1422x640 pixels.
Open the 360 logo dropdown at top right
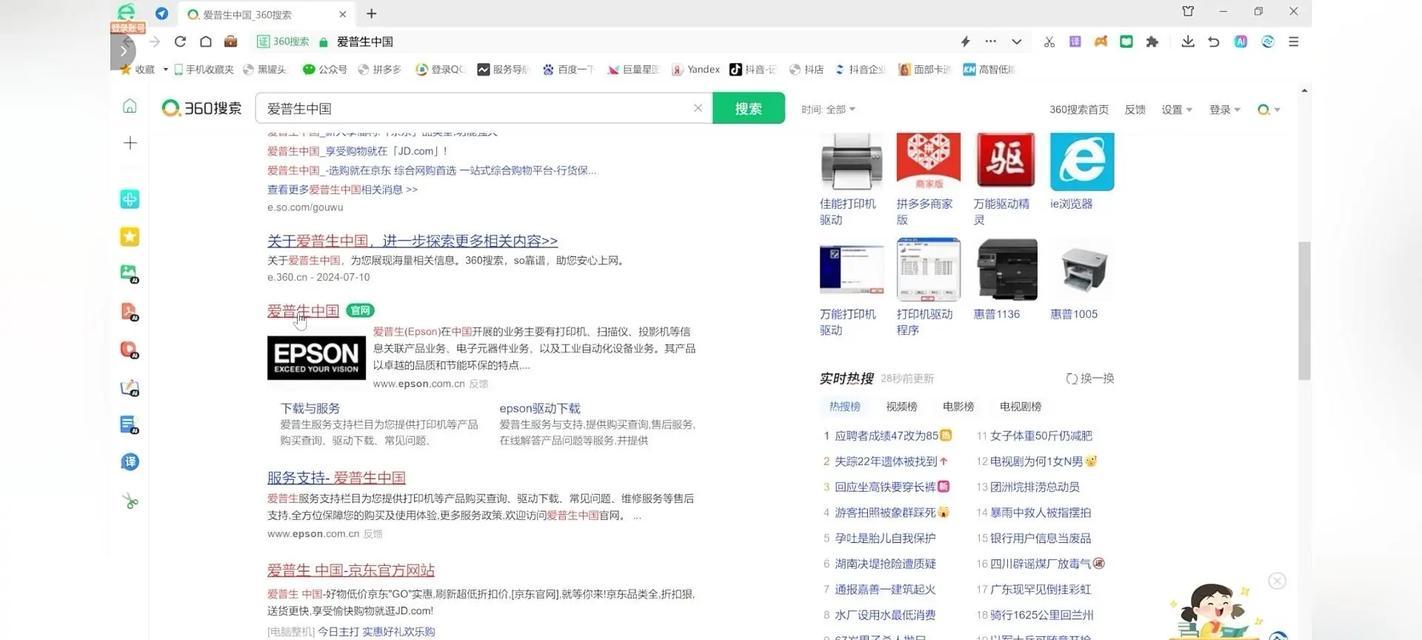click(1269, 109)
